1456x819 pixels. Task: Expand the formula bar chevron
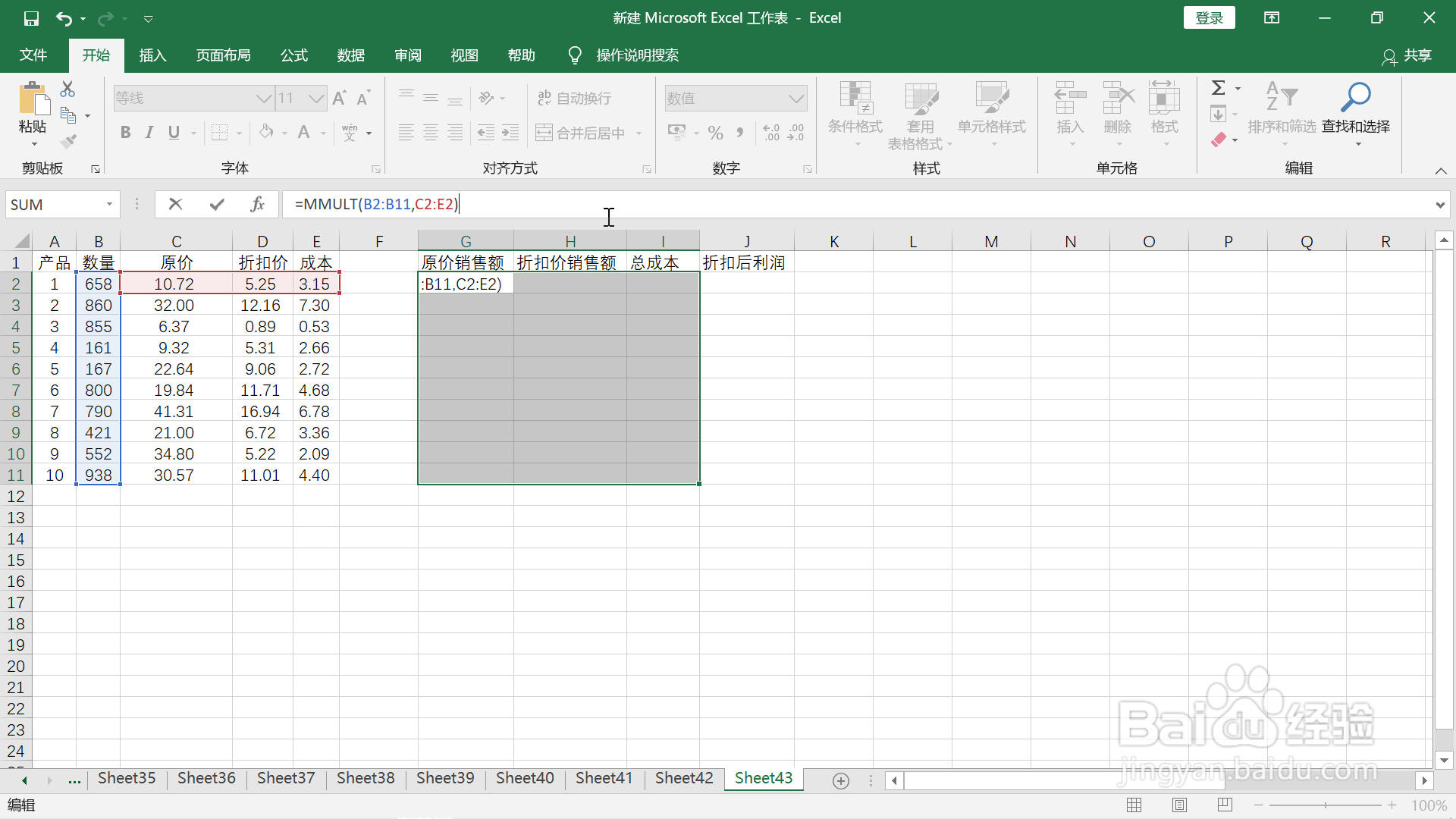tap(1439, 205)
